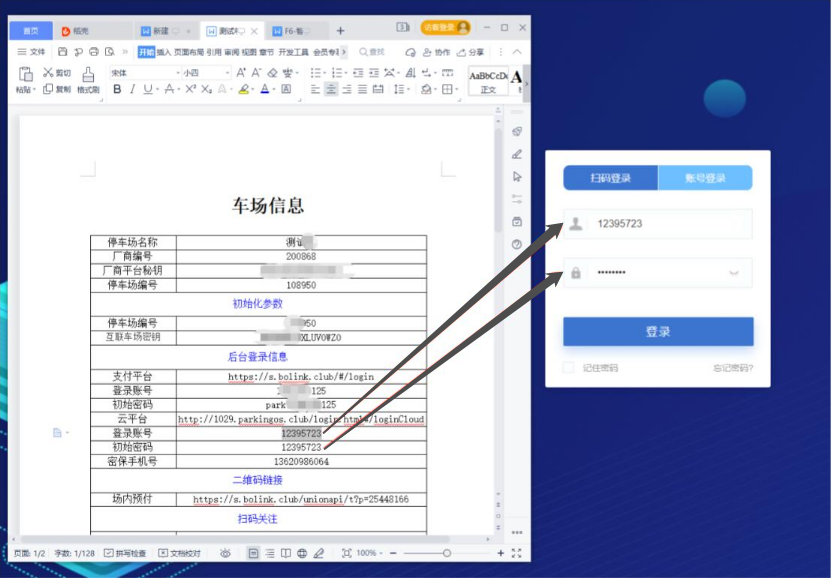The image size is (832, 578).
Task: Click the character border icon
Action: point(286,89)
